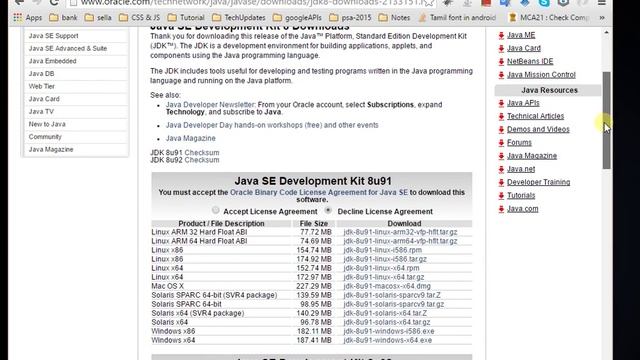Open Java Developer Newsletter link
This screenshot has width=640, height=360.
[x=210, y=105]
